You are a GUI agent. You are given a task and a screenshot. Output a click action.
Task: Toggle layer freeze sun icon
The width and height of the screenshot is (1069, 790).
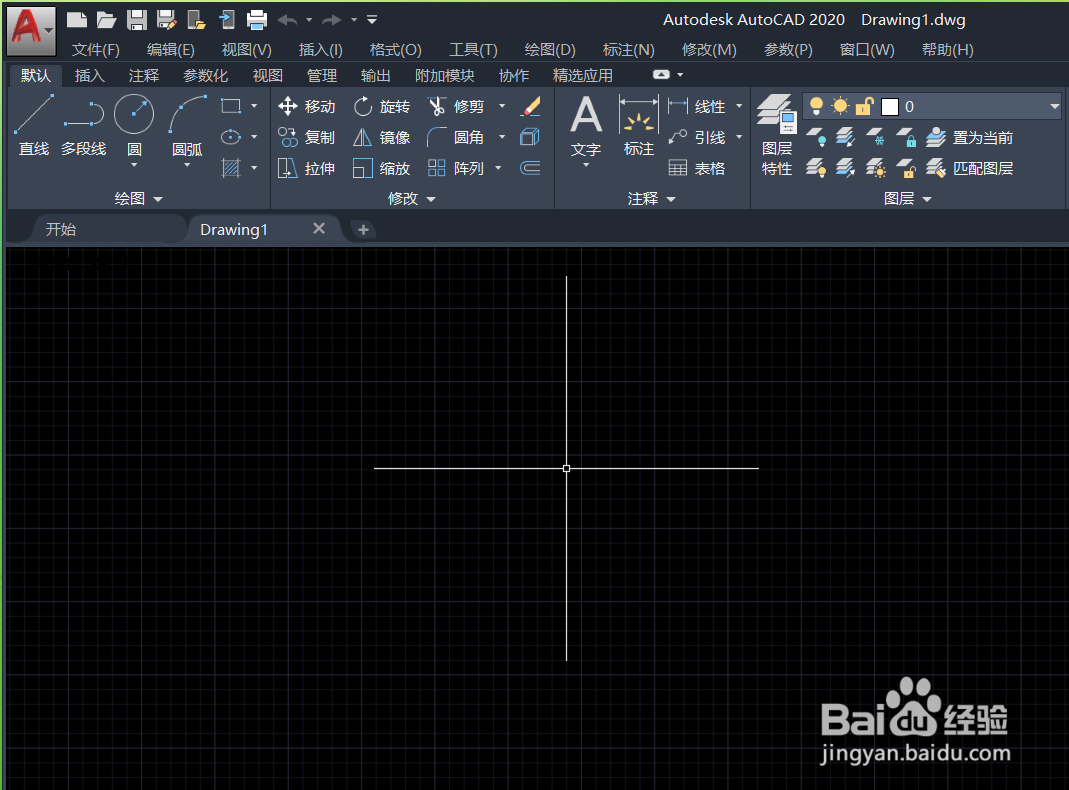coord(841,106)
